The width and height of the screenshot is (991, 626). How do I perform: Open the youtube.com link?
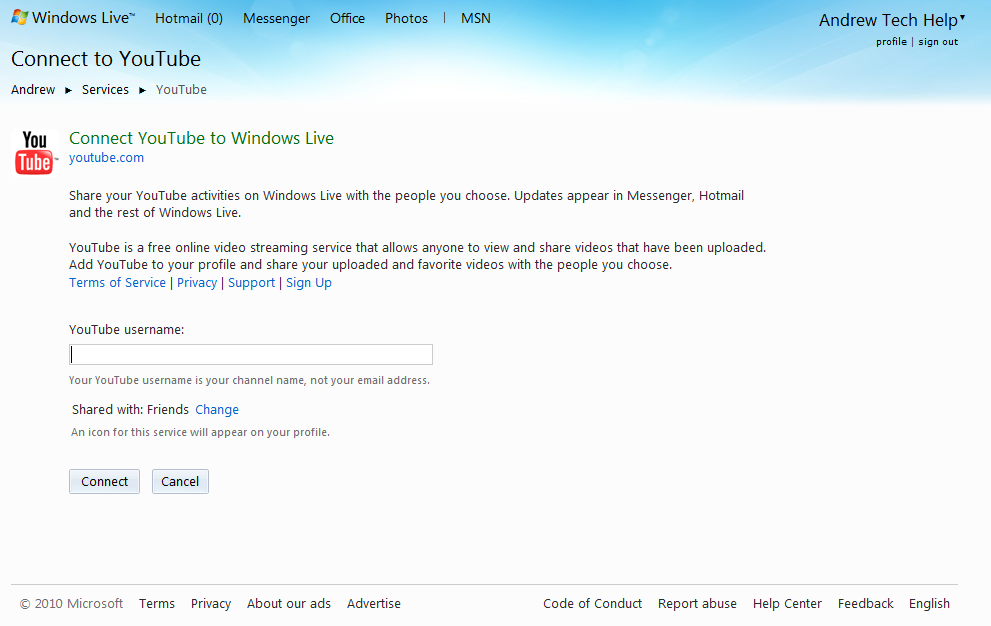coord(106,157)
